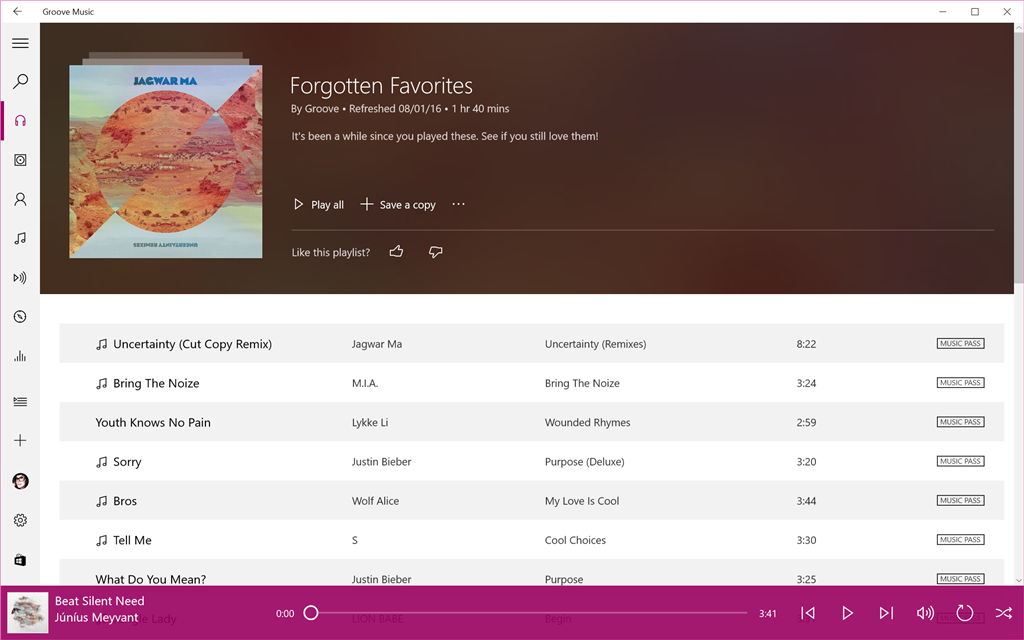Toggle shuffle mode

pyautogui.click(x=1004, y=613)
